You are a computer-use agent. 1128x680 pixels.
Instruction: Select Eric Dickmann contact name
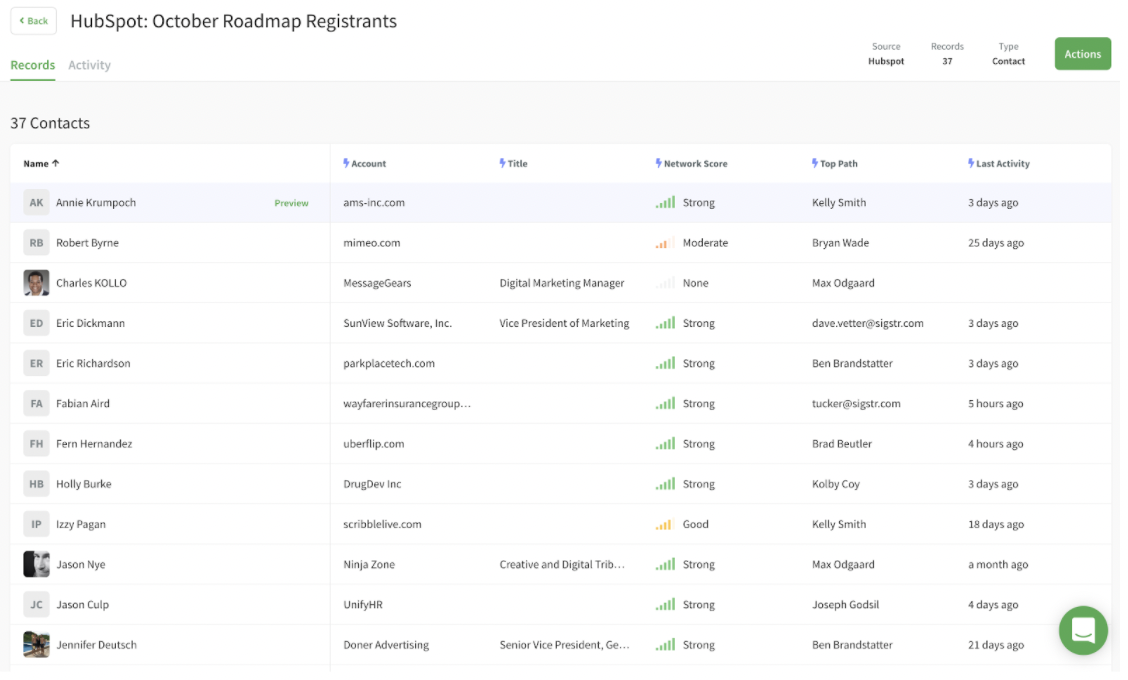coord(90,323)
